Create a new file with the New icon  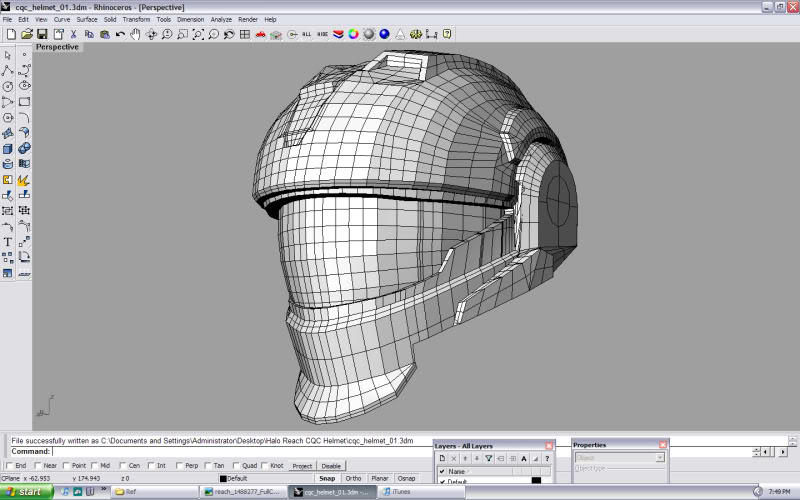point(11,34)
